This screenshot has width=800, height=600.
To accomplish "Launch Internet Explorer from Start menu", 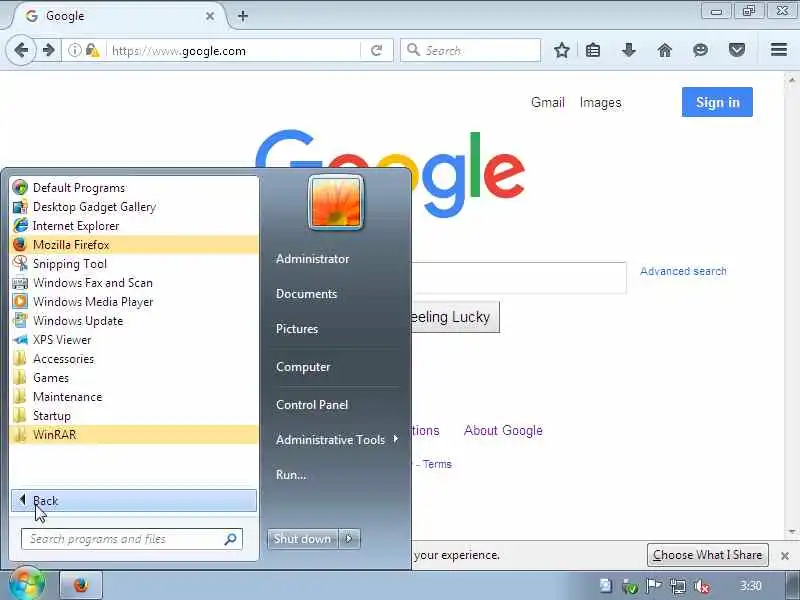I will click(x=134, y=226).
